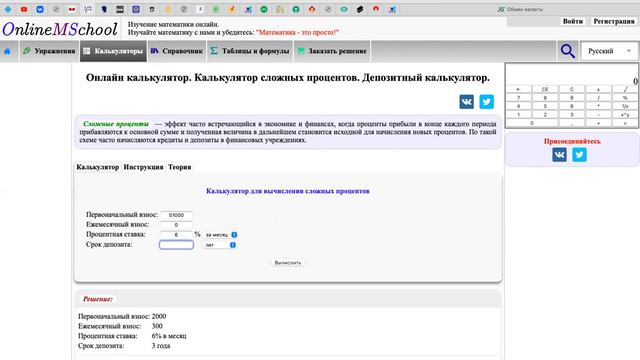Screen dimensions: 640x360
Task: Click the 8 key on side calculator
Action: tap(545, 98)
